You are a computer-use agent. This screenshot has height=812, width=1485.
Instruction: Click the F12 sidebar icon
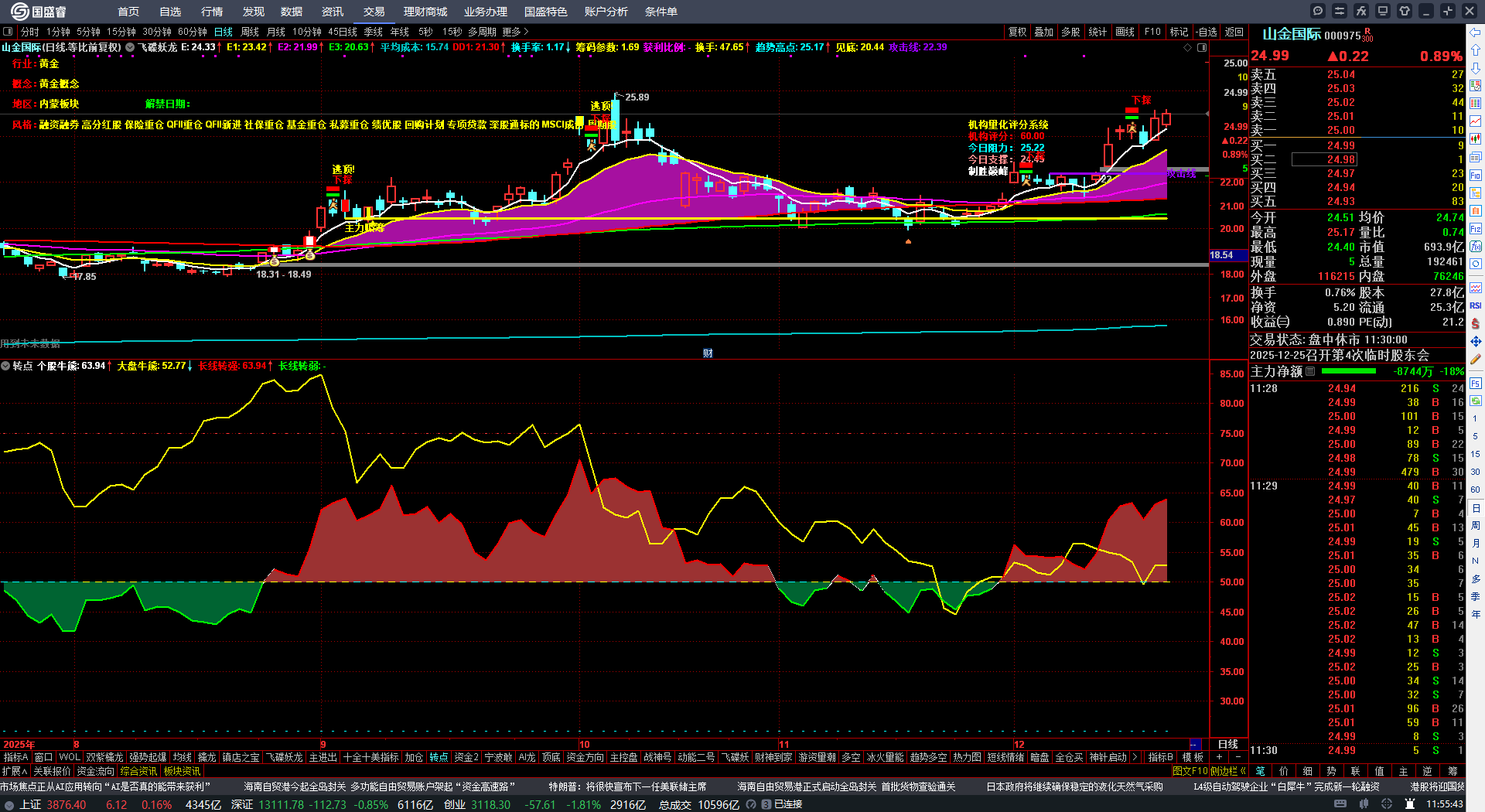(1476, 229)
